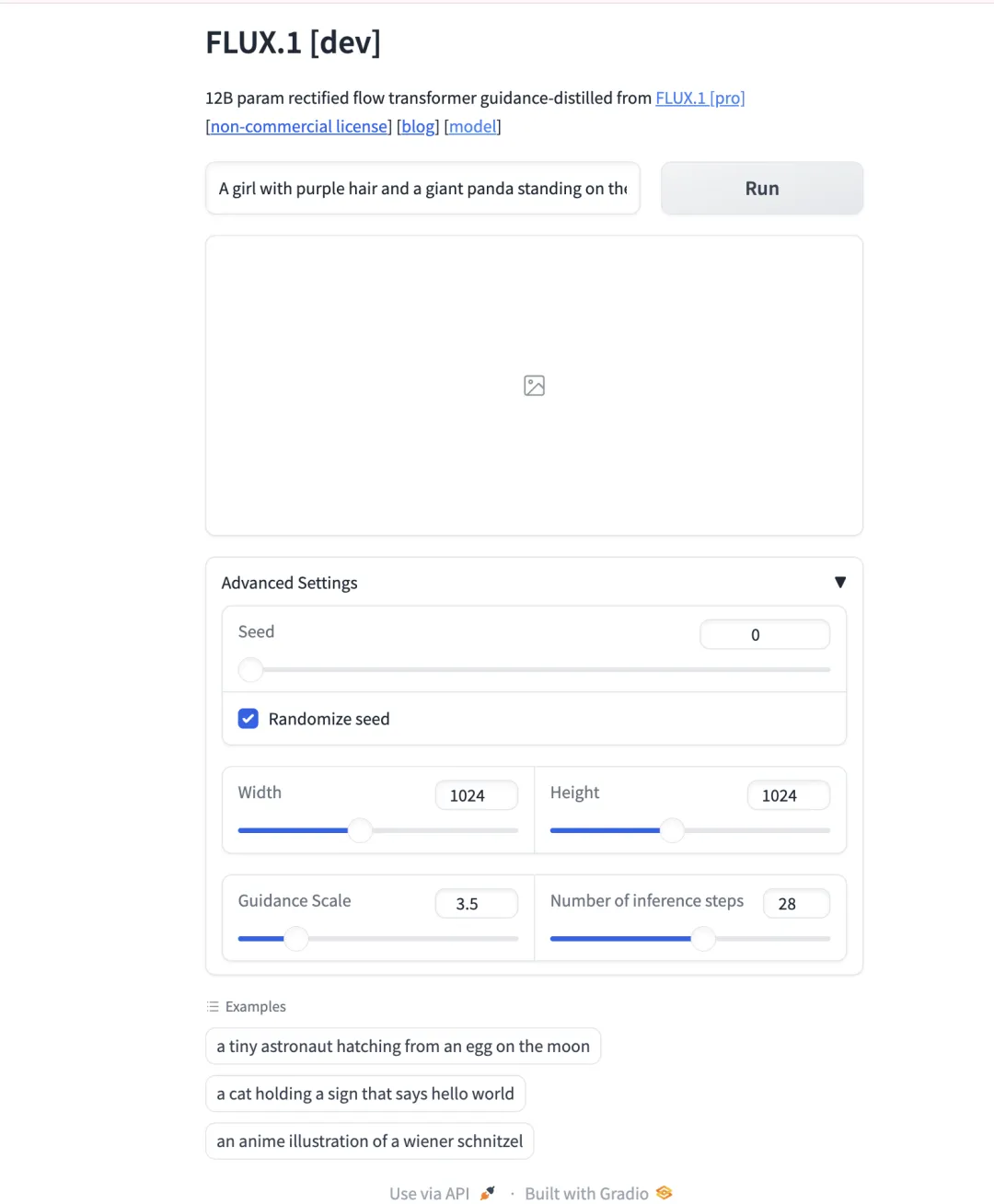Viewport: 994px width, 1204px height.
Task: Select the cat holding a sign example
Action: 365,1094
